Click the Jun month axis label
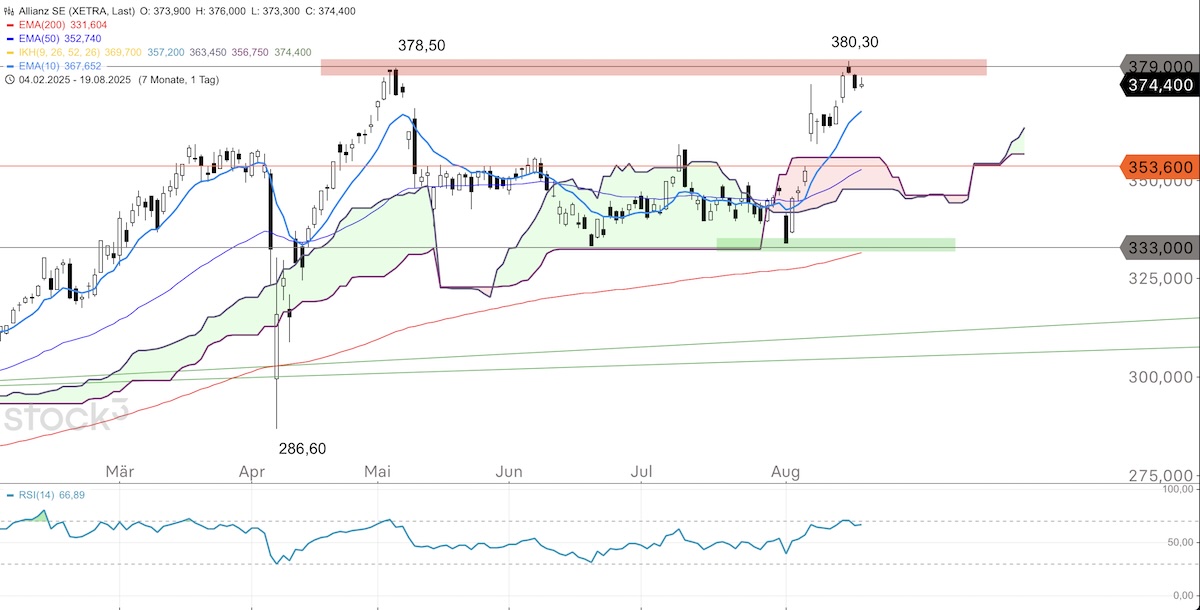Screen dimensions: 1200x610 (x=510, y=470)
